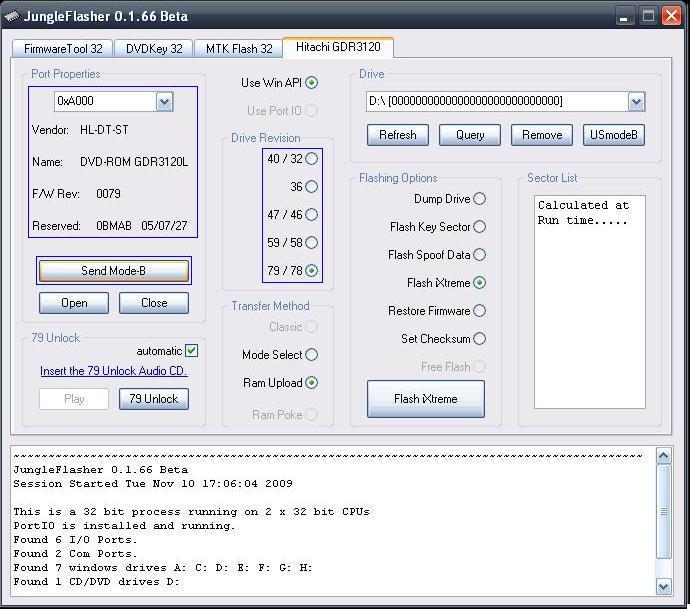
Task: Select Mode Select transfer method
Action: point(312,355)
